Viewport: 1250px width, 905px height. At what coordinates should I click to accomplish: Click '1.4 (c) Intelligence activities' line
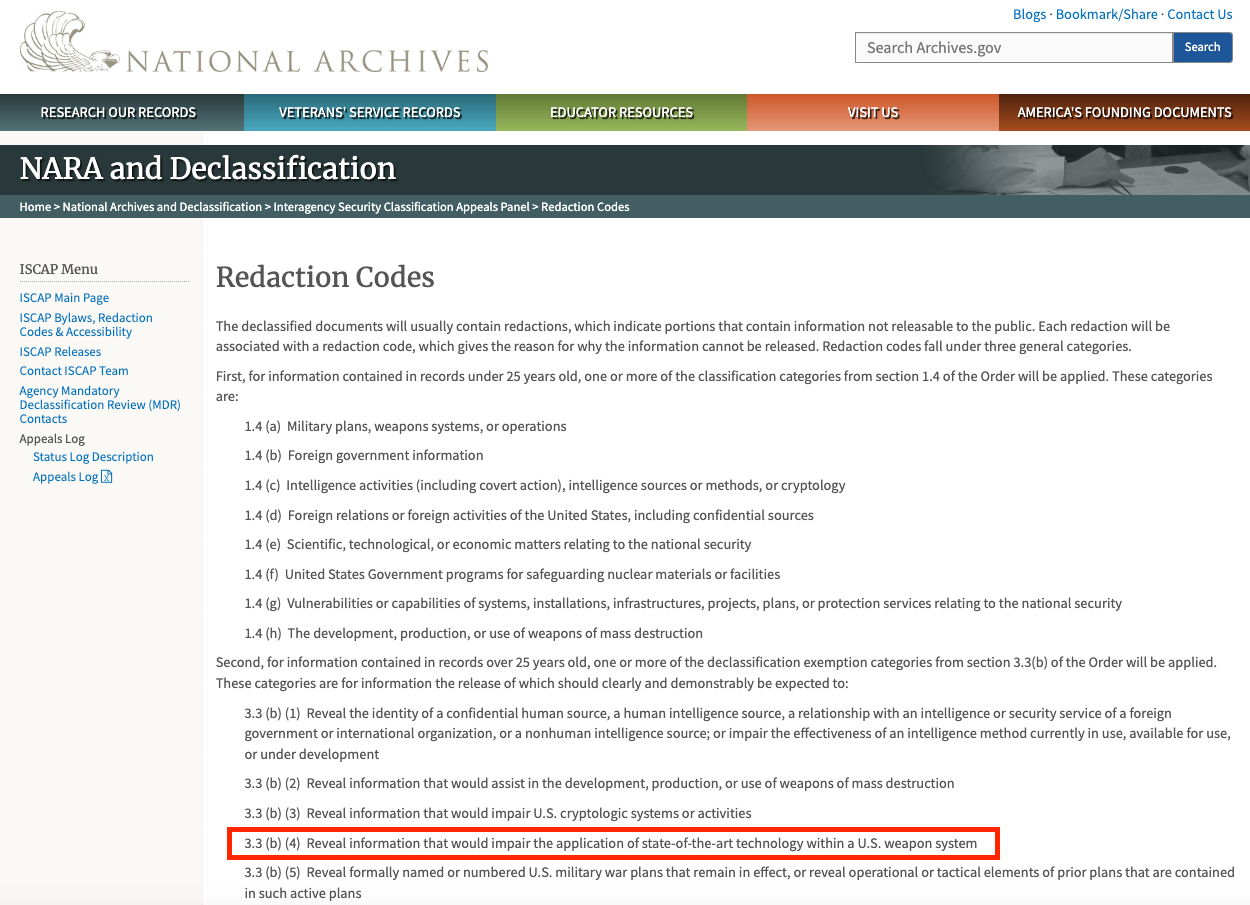click(x=545, y=485)
